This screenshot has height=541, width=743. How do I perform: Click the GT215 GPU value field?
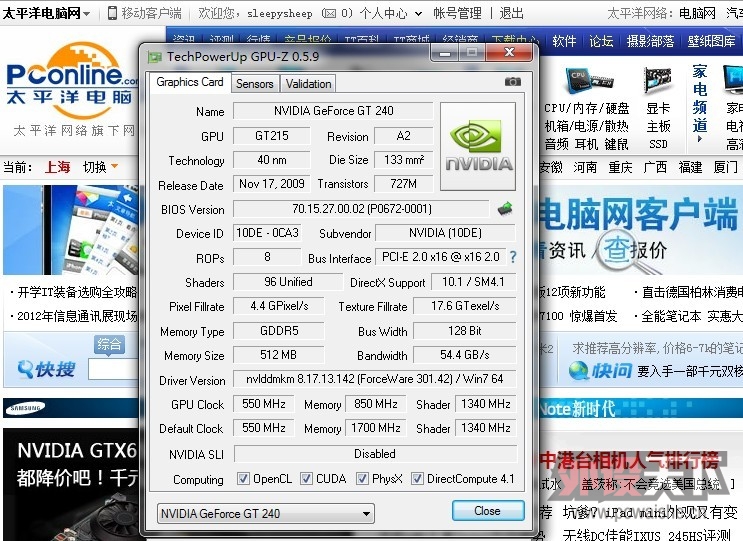tap(272, 136)
